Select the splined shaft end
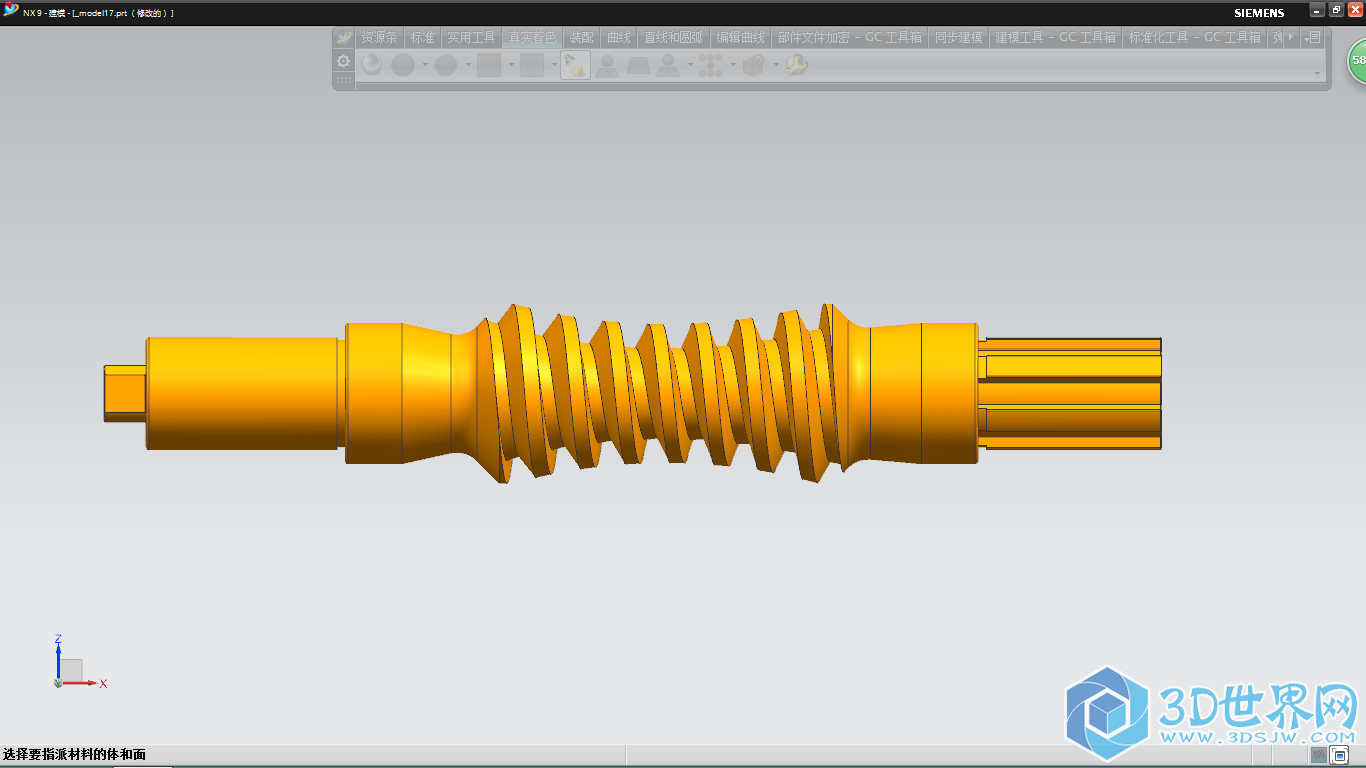1366x768 pixels. pos(1069,393)
